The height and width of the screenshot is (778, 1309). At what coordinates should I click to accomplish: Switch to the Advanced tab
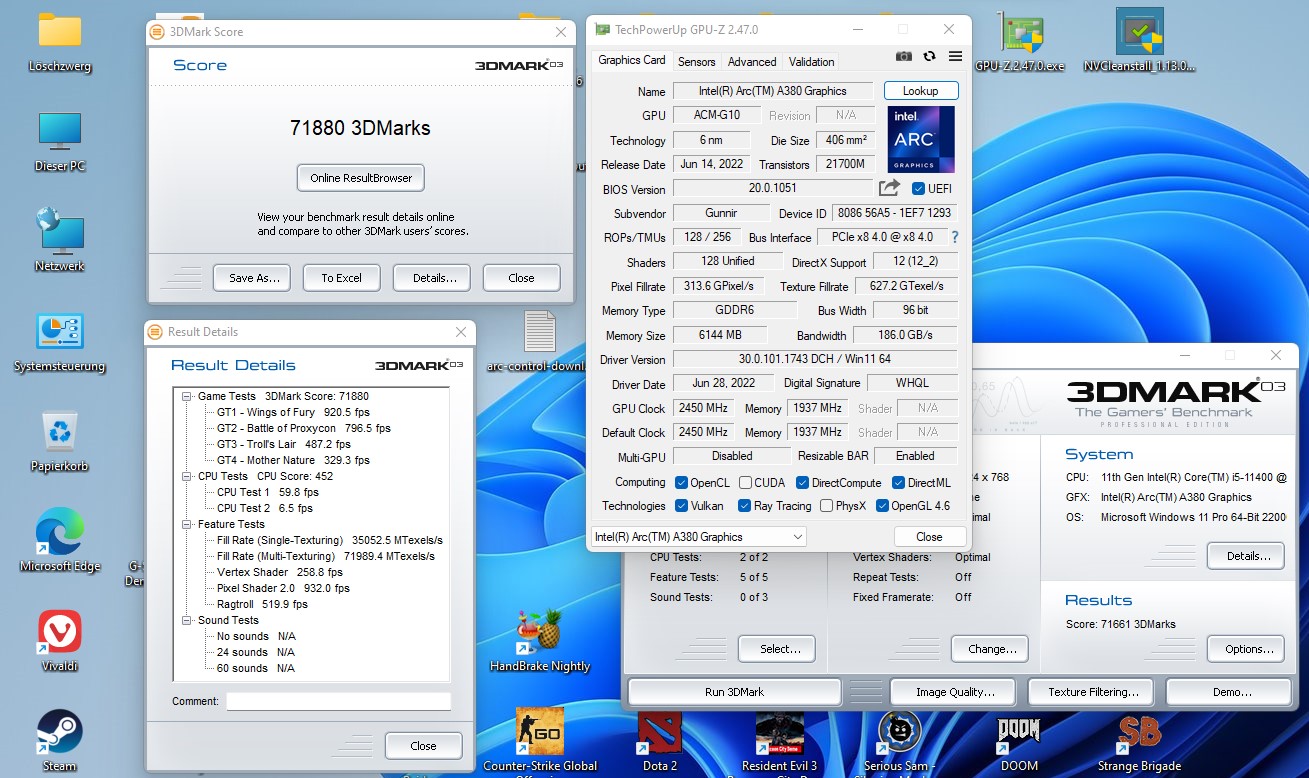752,62
